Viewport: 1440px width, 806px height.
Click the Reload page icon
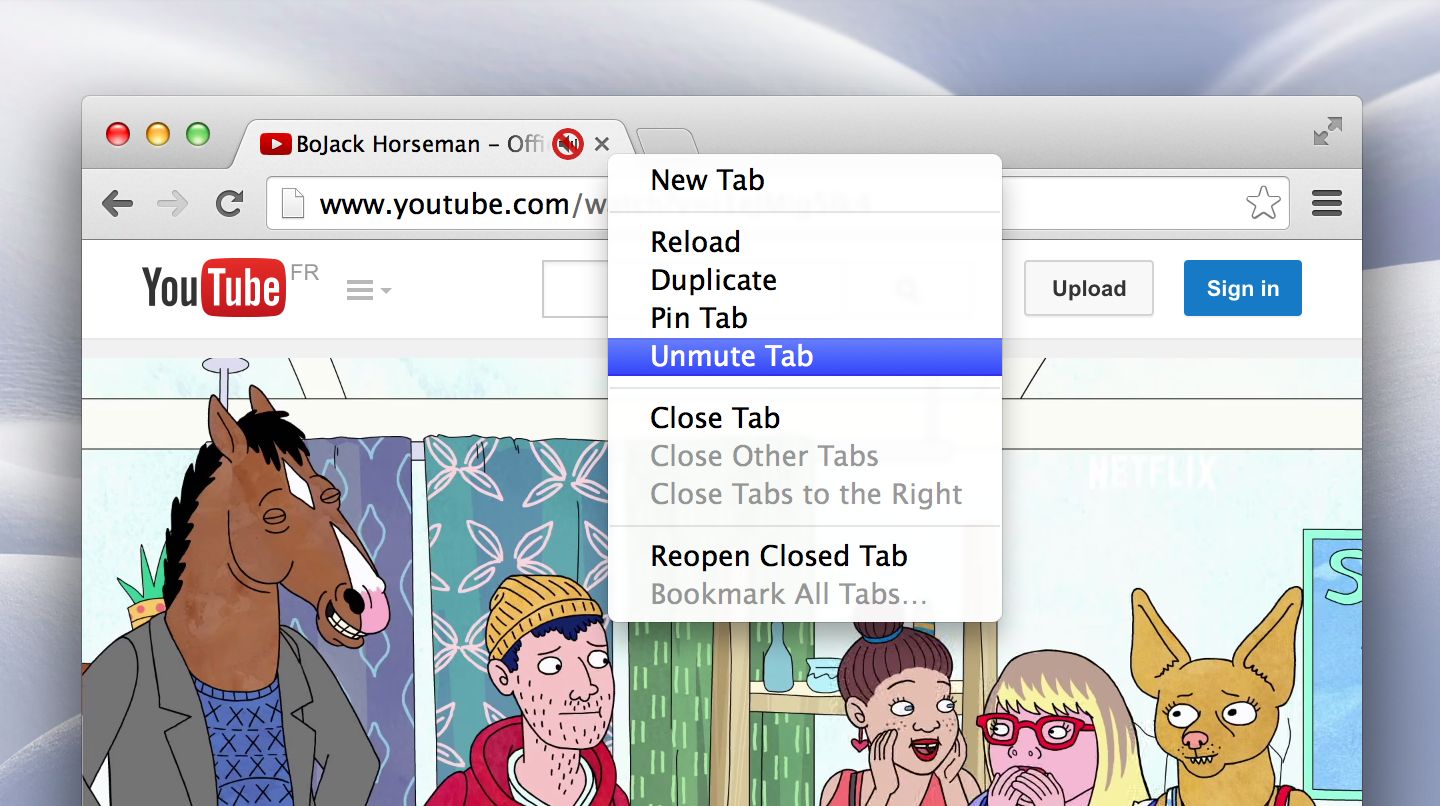tap(230, 204)
